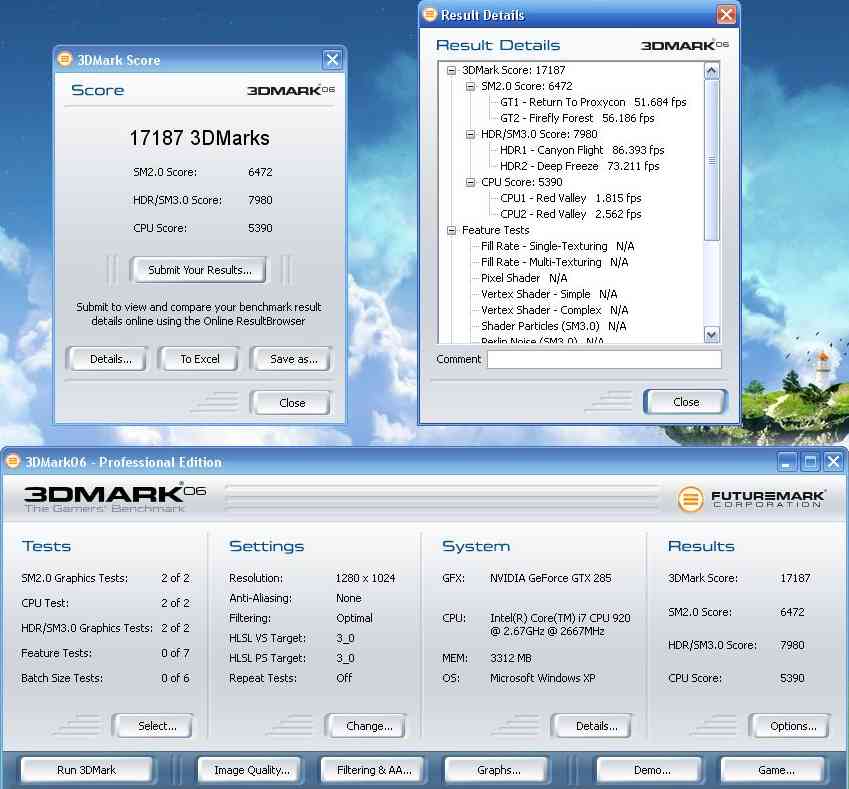Click the orange icon in 3DMark Score title bar
The width and height of the screenshot is (849, 789).
pos(65,60)
